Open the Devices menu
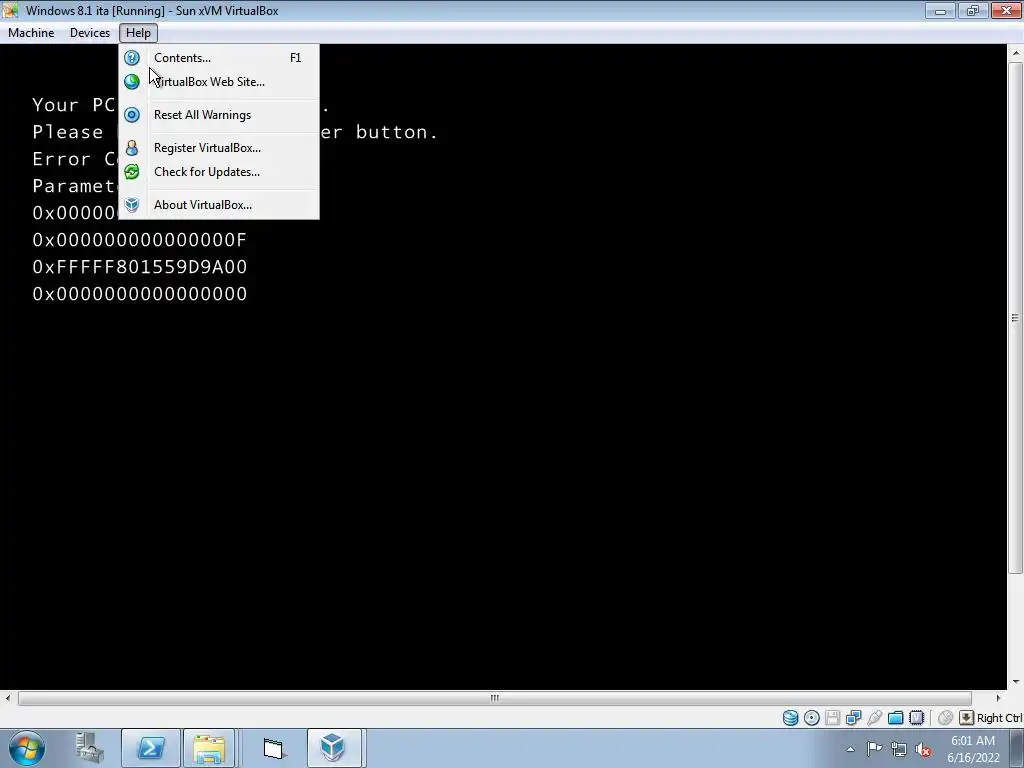The height and width of the screenshot is (768, 1024). (x=89, y=33)
